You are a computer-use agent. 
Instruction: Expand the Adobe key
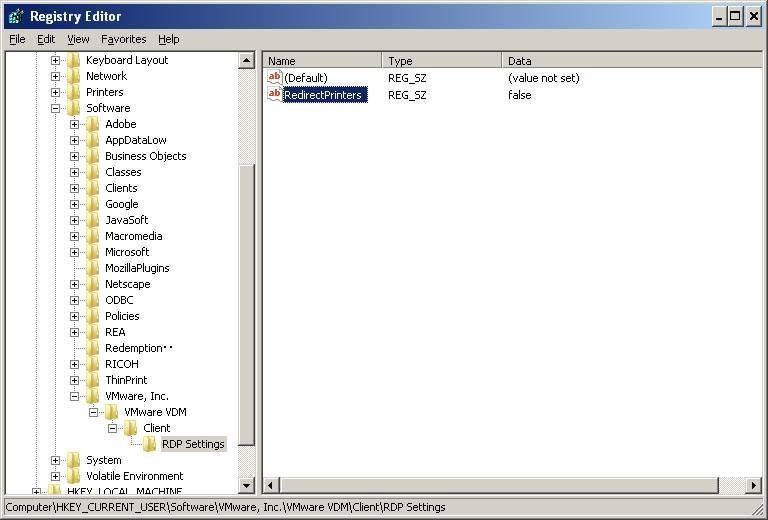coord(74,124)
